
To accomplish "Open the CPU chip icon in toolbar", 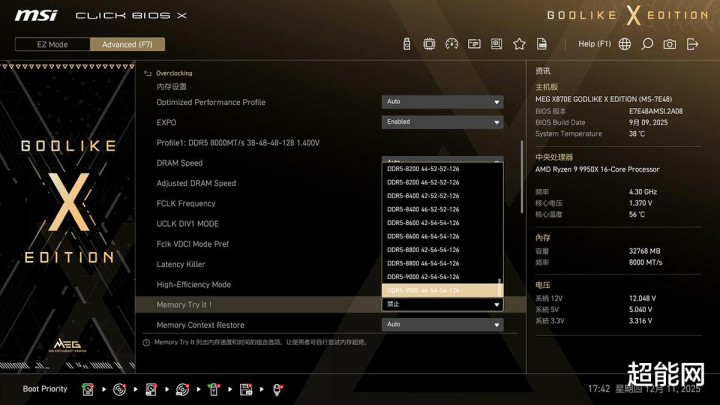I will tap(429, 44).
